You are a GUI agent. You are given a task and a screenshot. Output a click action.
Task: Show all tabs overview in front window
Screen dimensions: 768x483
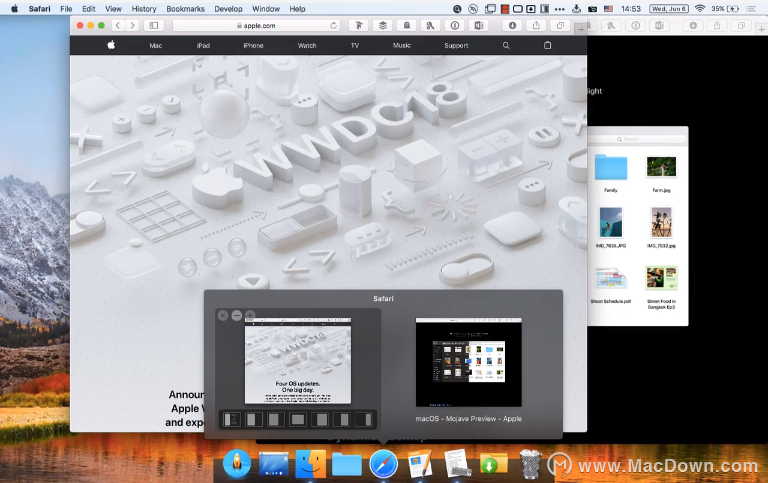(x=560, y=25)
